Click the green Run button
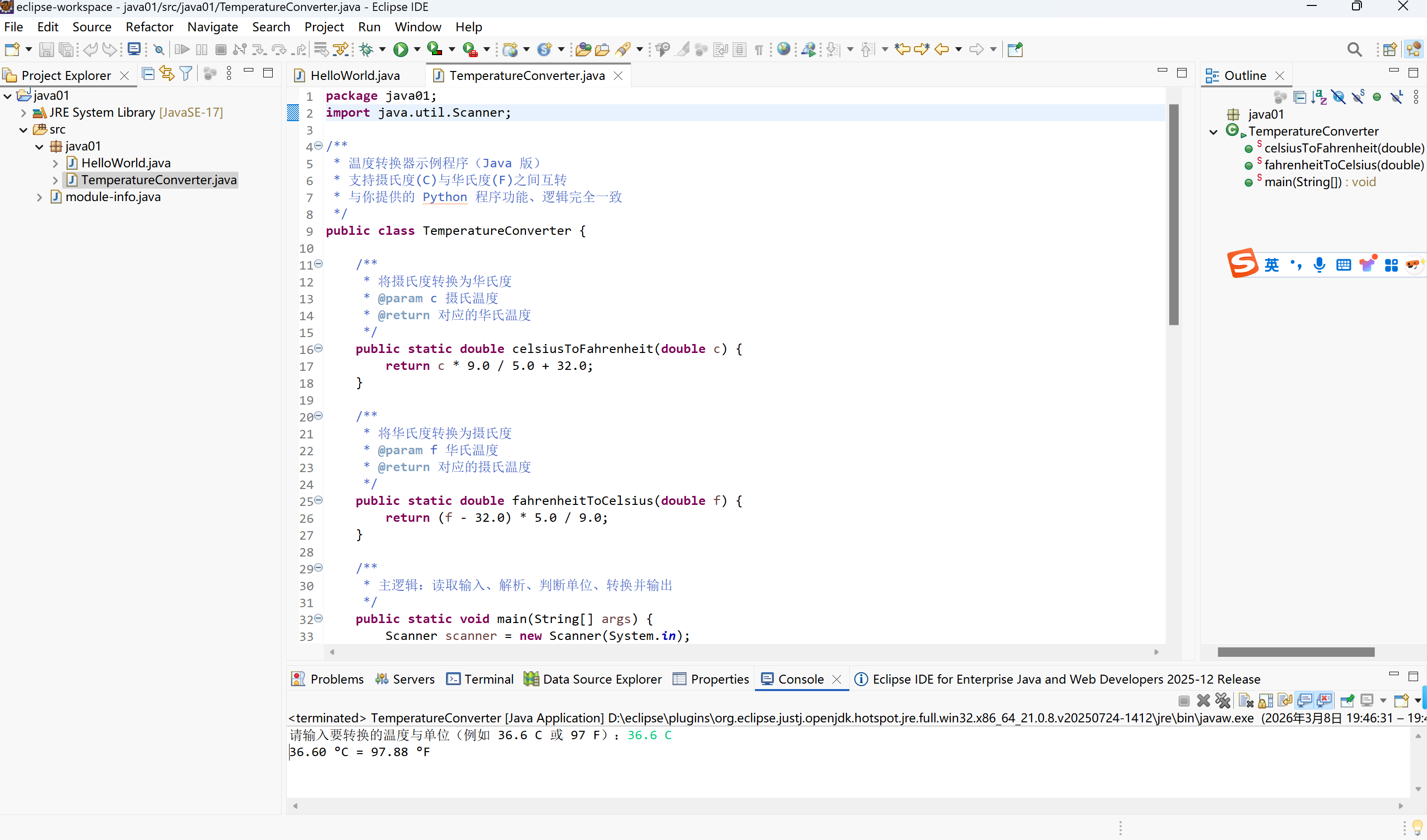Image resolution: width=1427 pixels, height=840 pixels. [400, 50]
